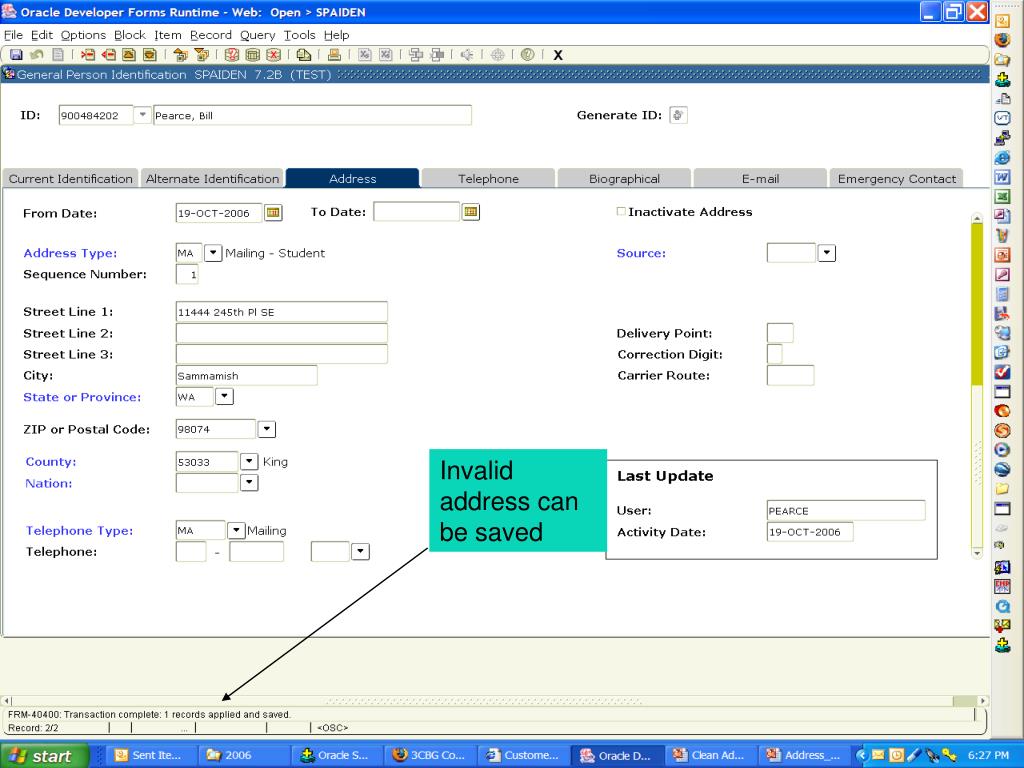Open the Nation dropdown arrow
The height and width of the screenshot is (768, 1024).
(x=249, y=483)
